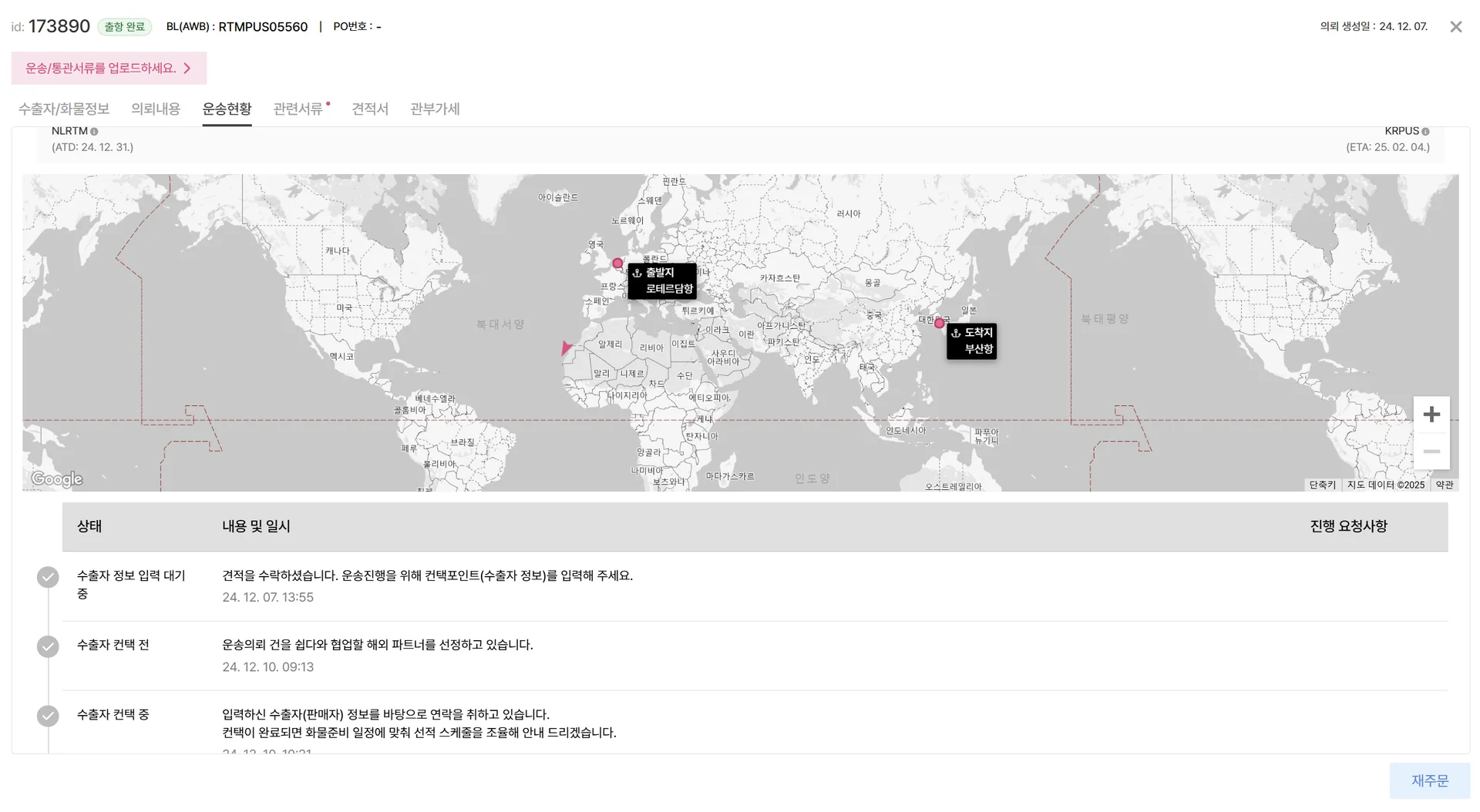Click the ATD date 24. 12. 31.
Viewport: 1480px width, 812px height.
tap(92, 147)
